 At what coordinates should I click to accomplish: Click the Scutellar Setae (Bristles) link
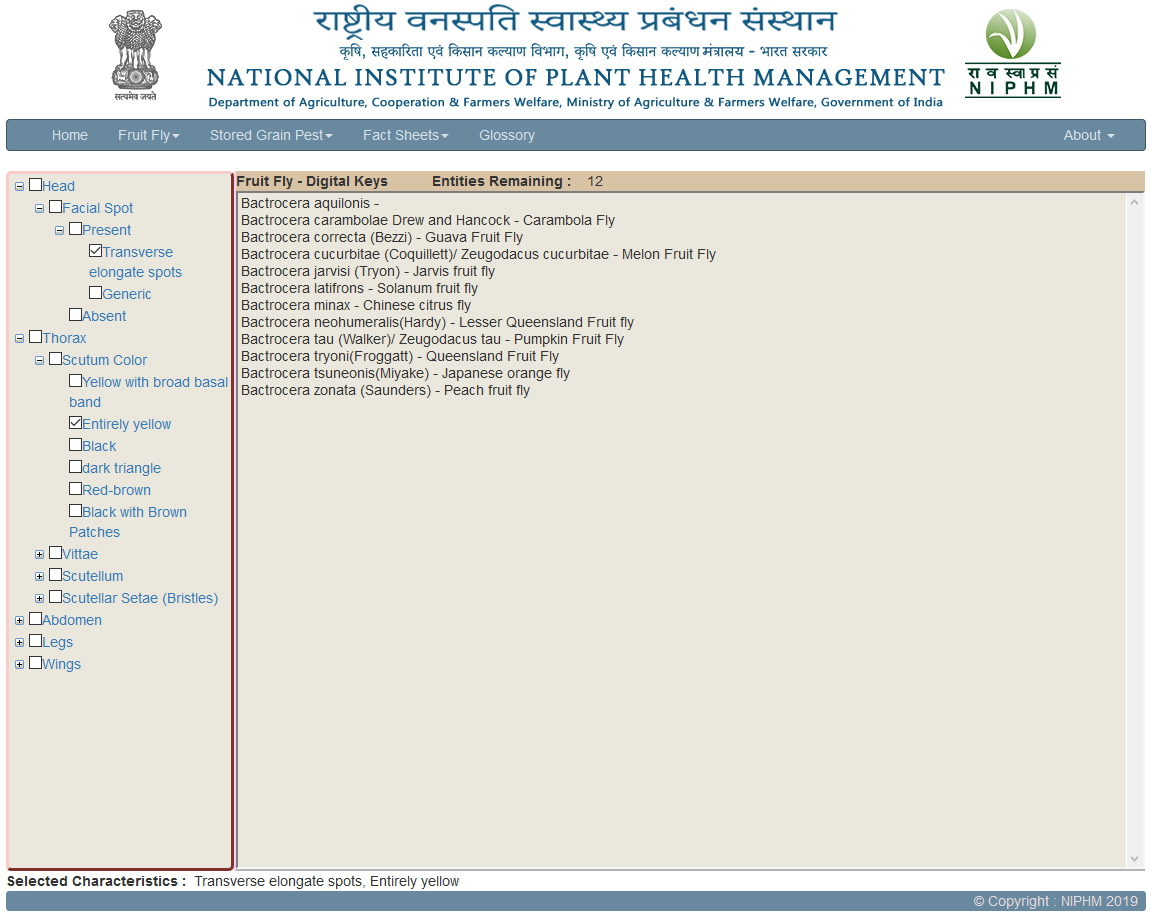(x=140, y=599)
